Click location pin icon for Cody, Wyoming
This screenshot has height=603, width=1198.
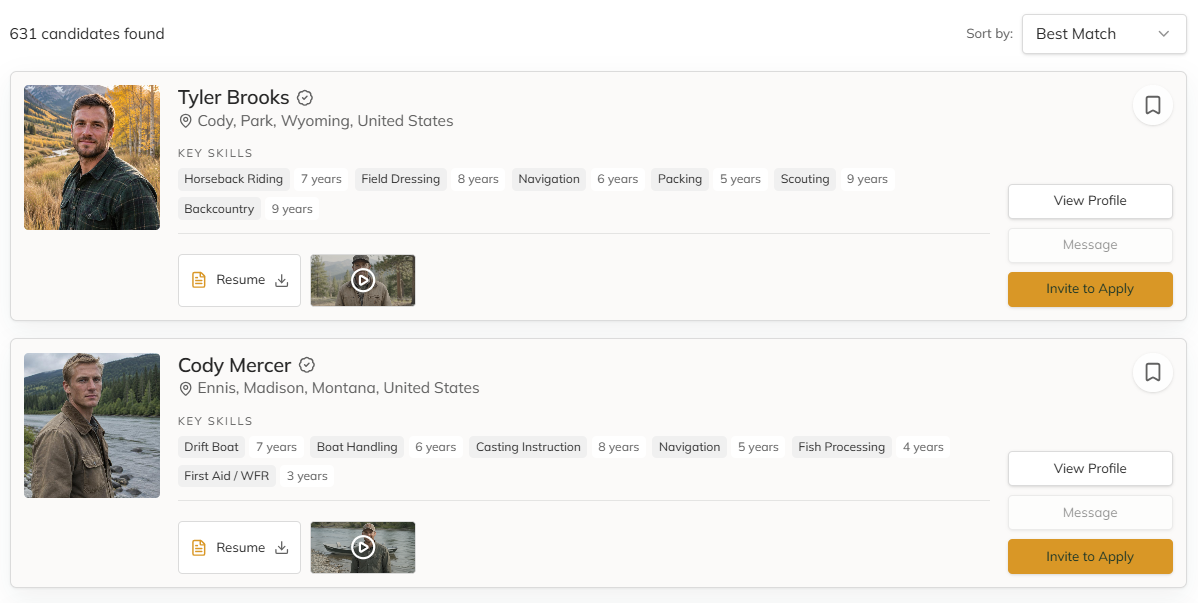coord(185,121)
